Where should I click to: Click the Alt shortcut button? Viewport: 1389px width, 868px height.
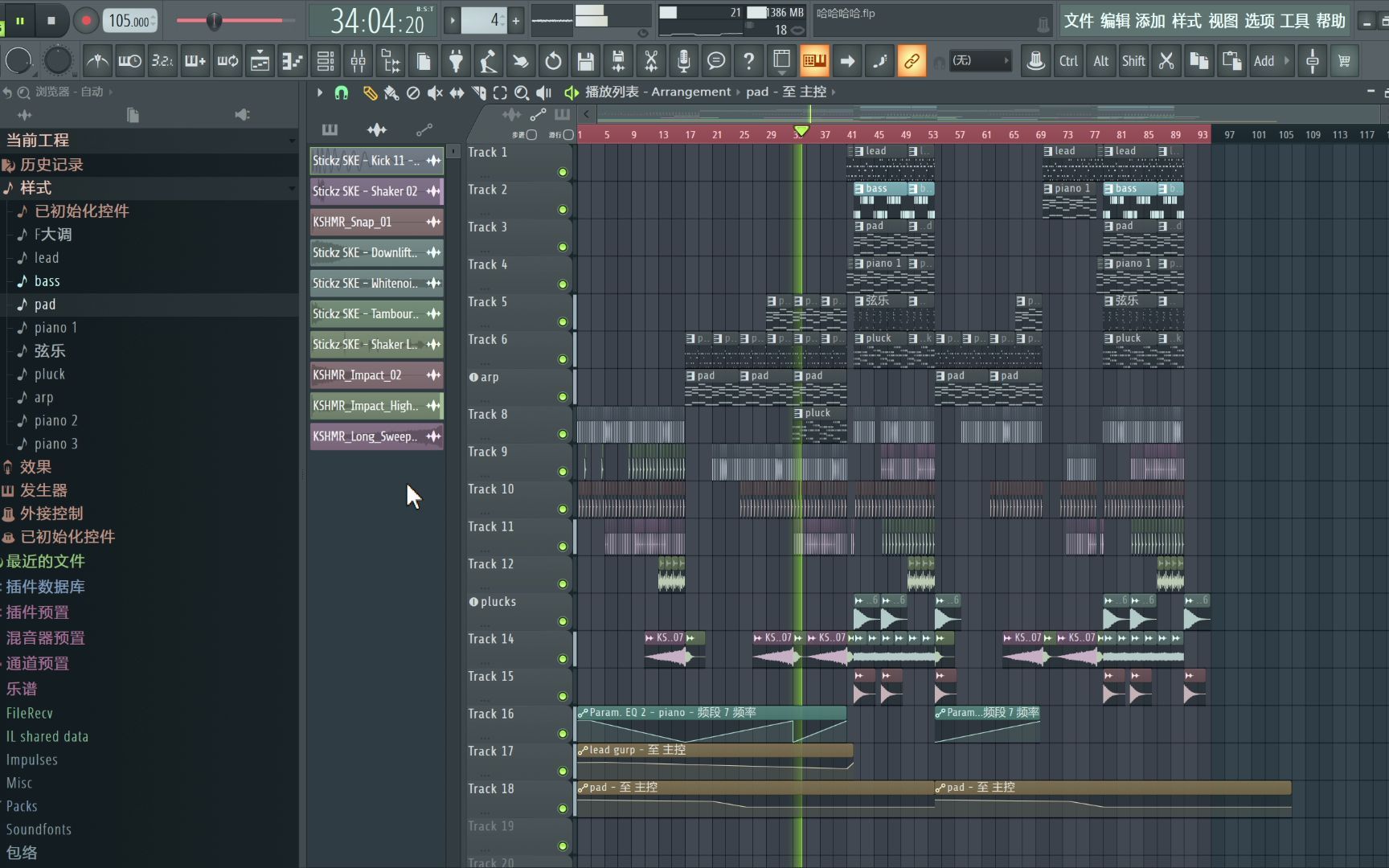[1100, 61]
